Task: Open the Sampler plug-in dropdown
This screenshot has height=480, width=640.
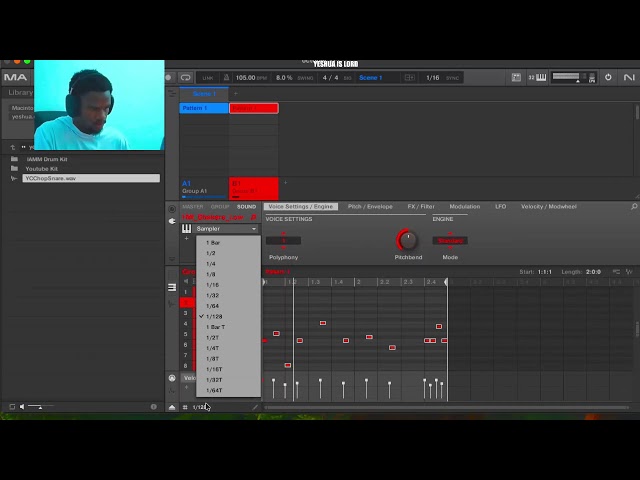Action: point(226,229)
